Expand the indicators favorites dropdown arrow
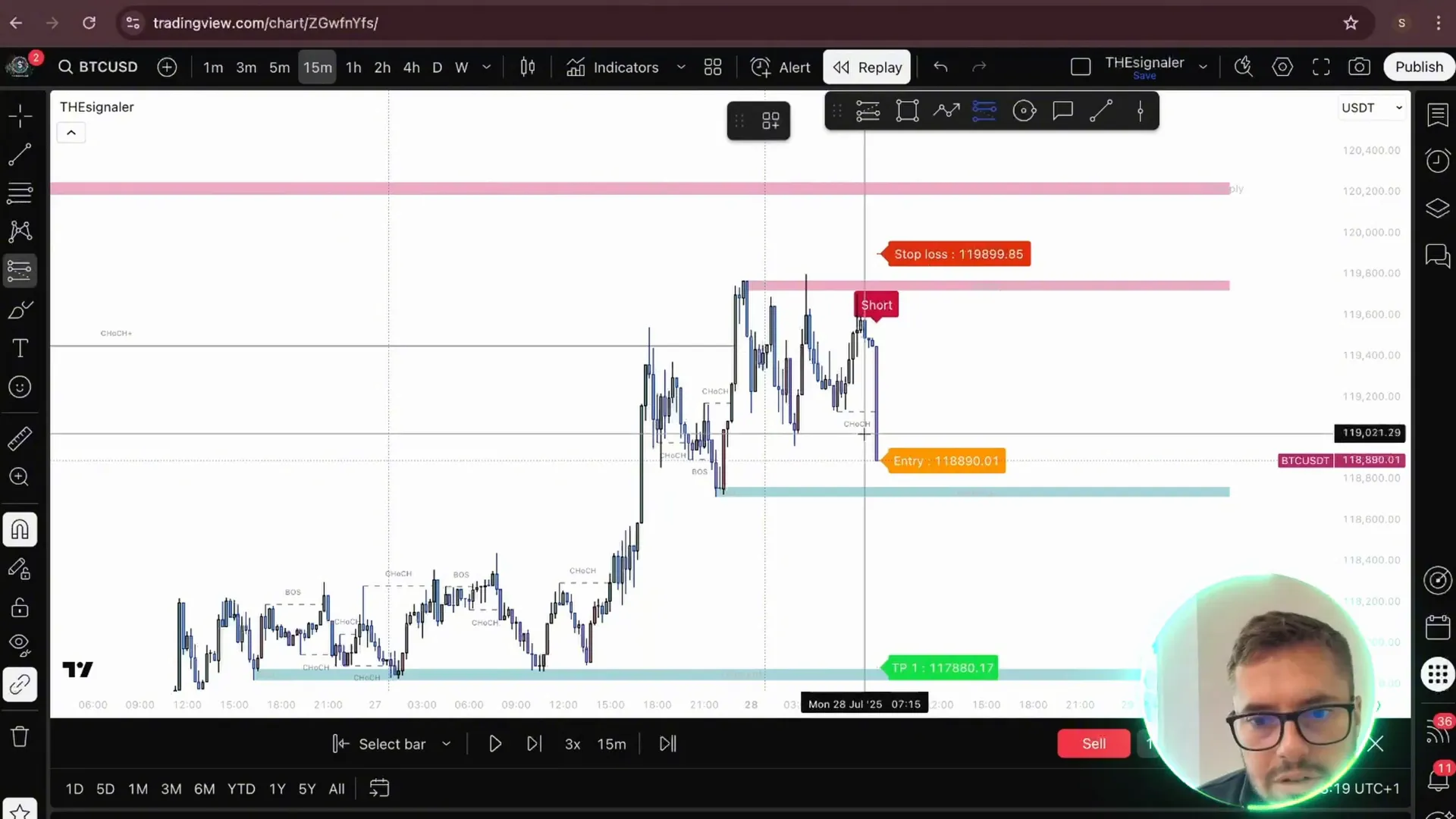 tap(681, 67)
